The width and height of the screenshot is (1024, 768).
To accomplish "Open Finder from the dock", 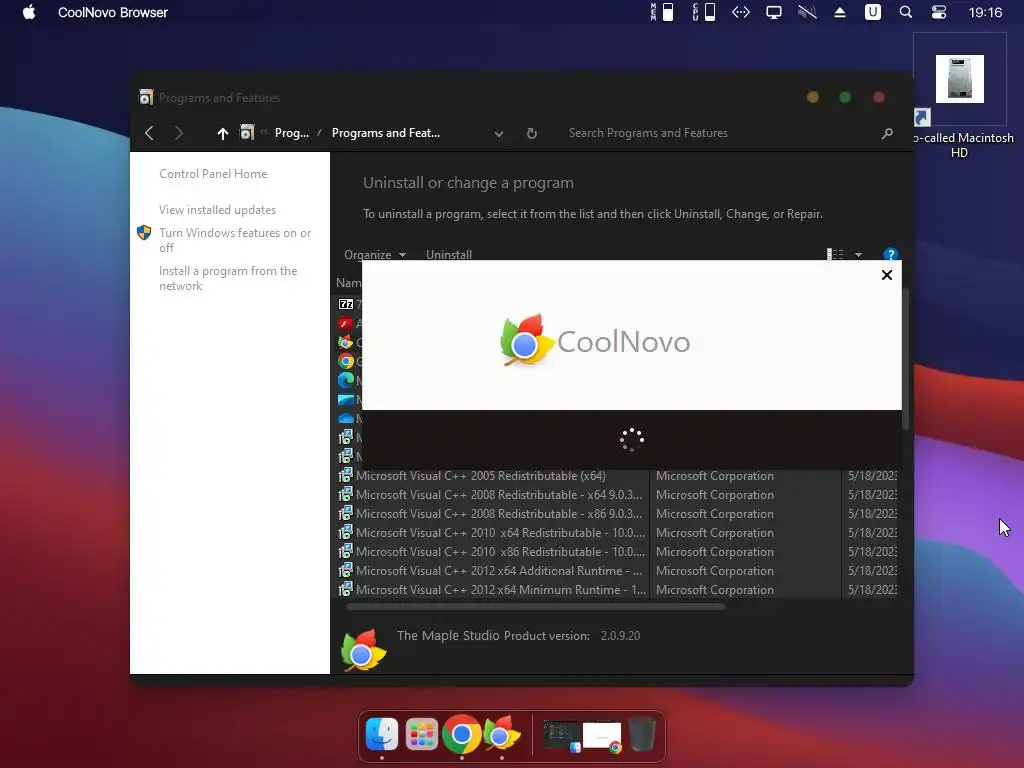I will point(382,735).
